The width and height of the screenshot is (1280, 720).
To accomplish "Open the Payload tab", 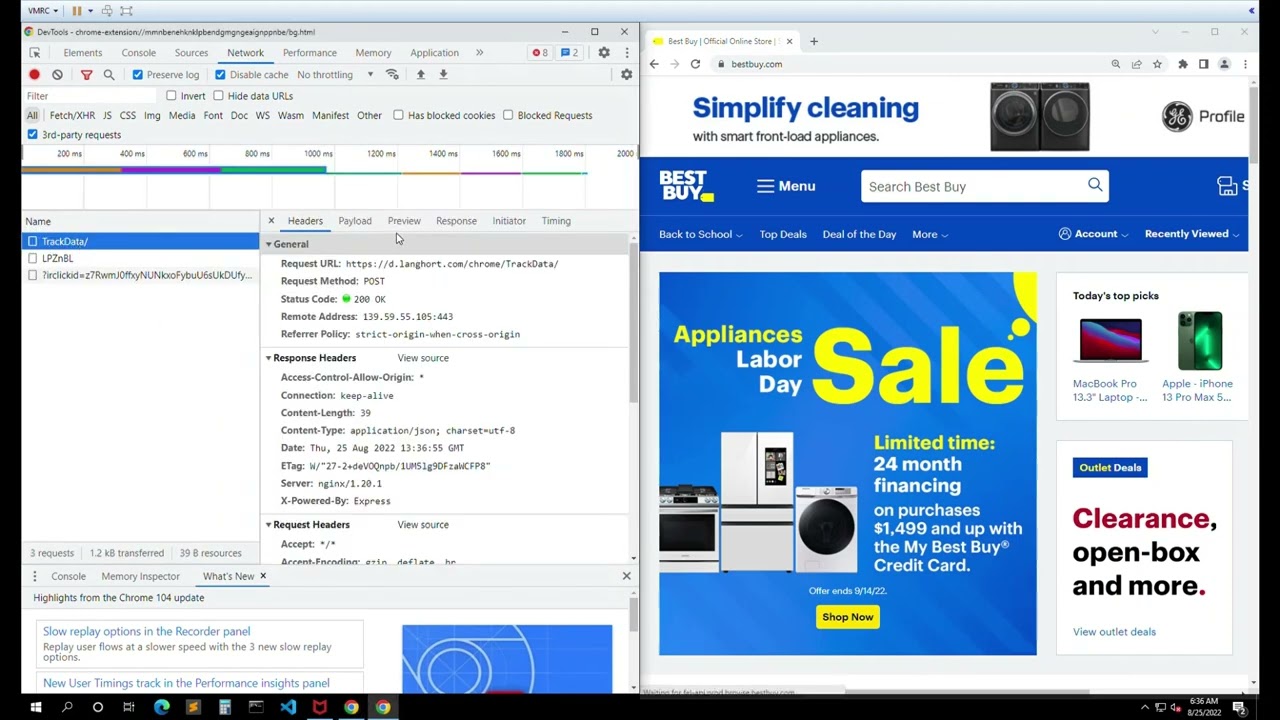I will coord(355,221).
